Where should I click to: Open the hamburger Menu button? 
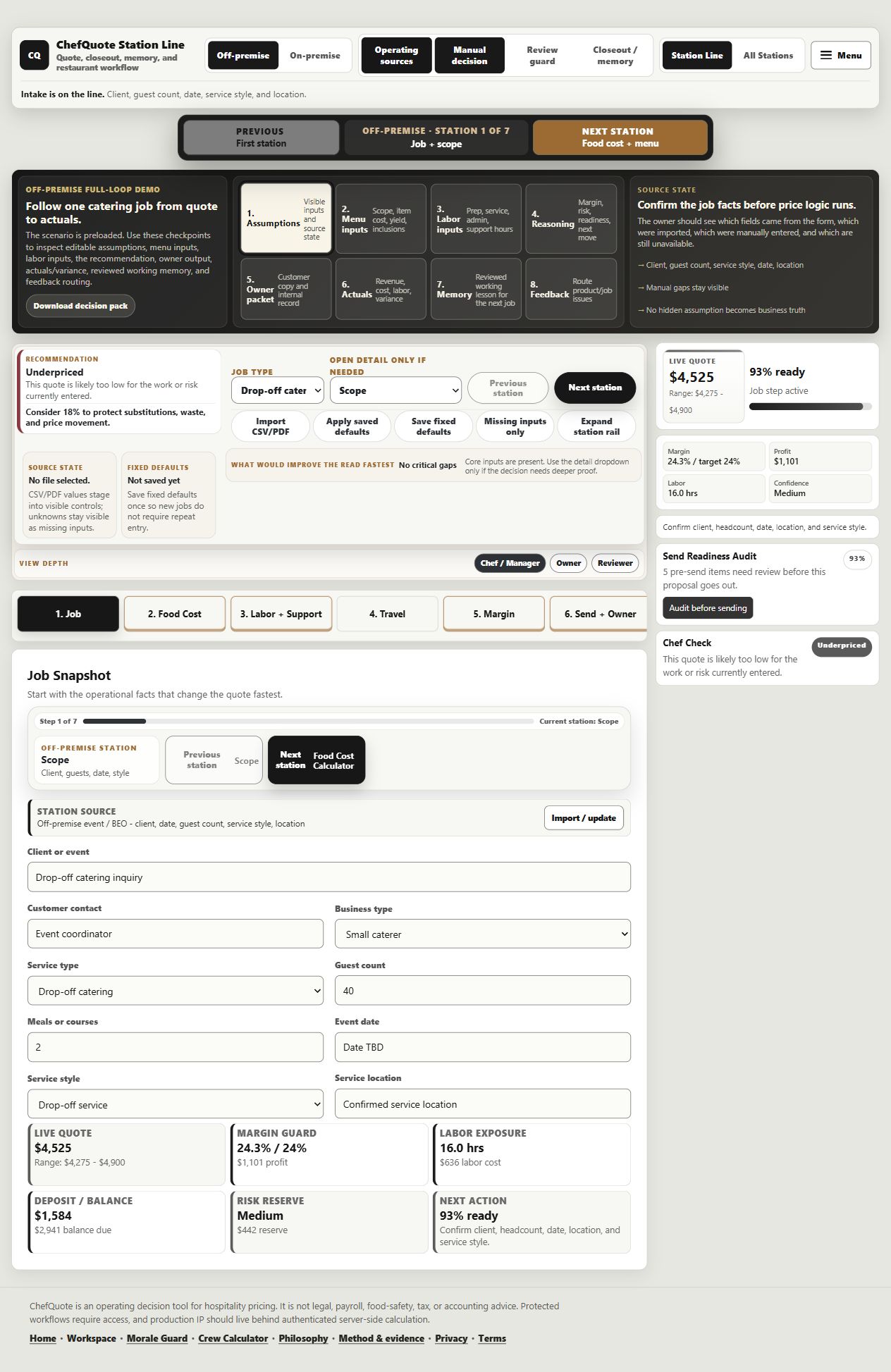pos(840,55)
